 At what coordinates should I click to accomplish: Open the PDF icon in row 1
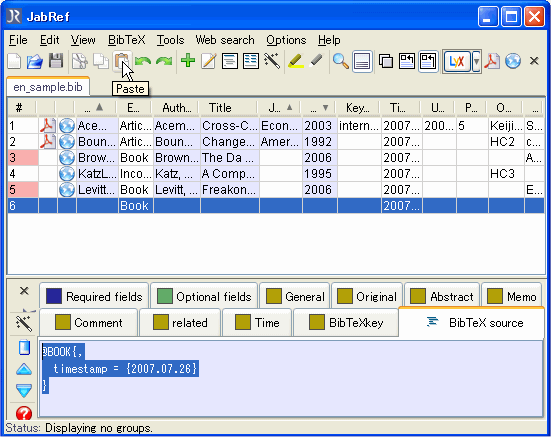click(47, 125)
